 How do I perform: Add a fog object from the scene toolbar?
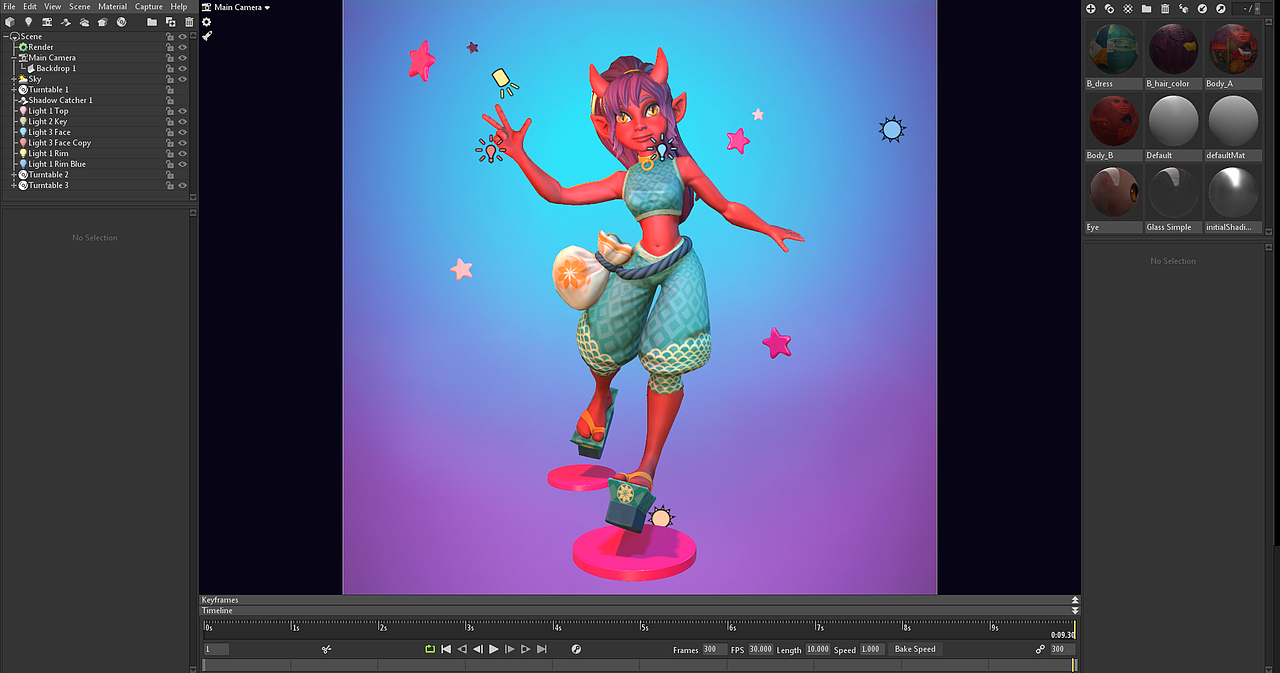pyautogui.click(x=84, y=21)
